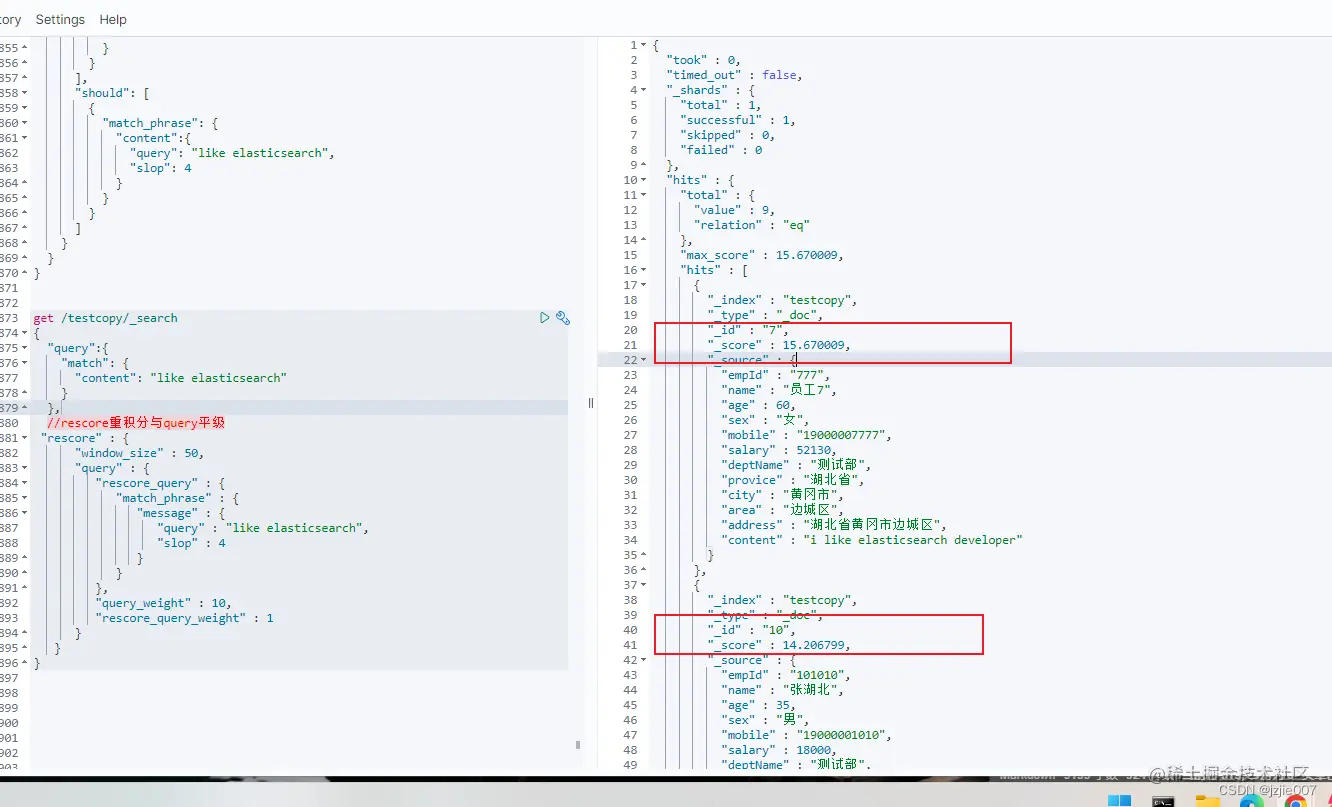Image resolution: width=1332 pixels, height=807 pixels.
Task: Collapse the "should" array at line 358
Action: click(x=25, y=93)
